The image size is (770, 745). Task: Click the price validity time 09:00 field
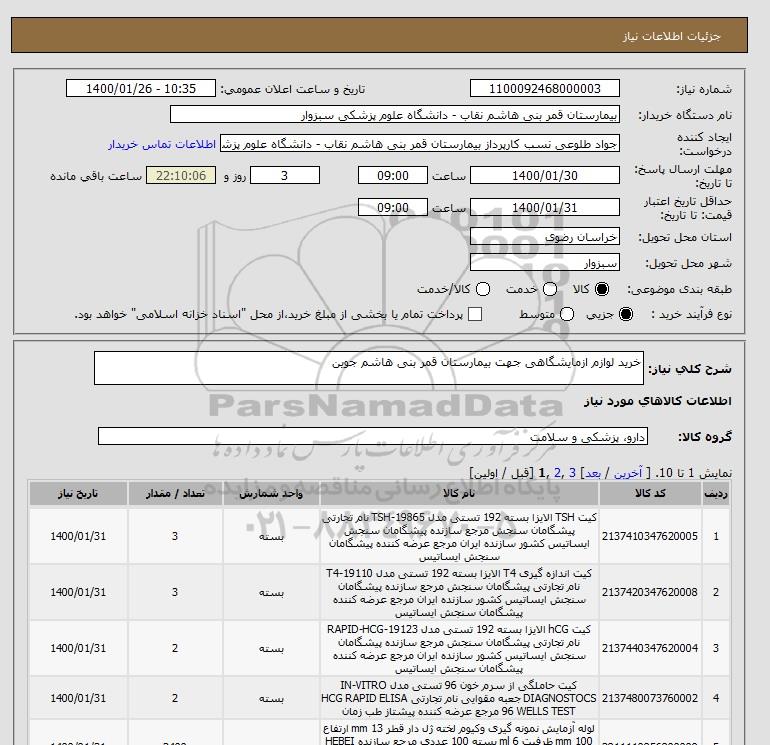[x=393, y=207]
